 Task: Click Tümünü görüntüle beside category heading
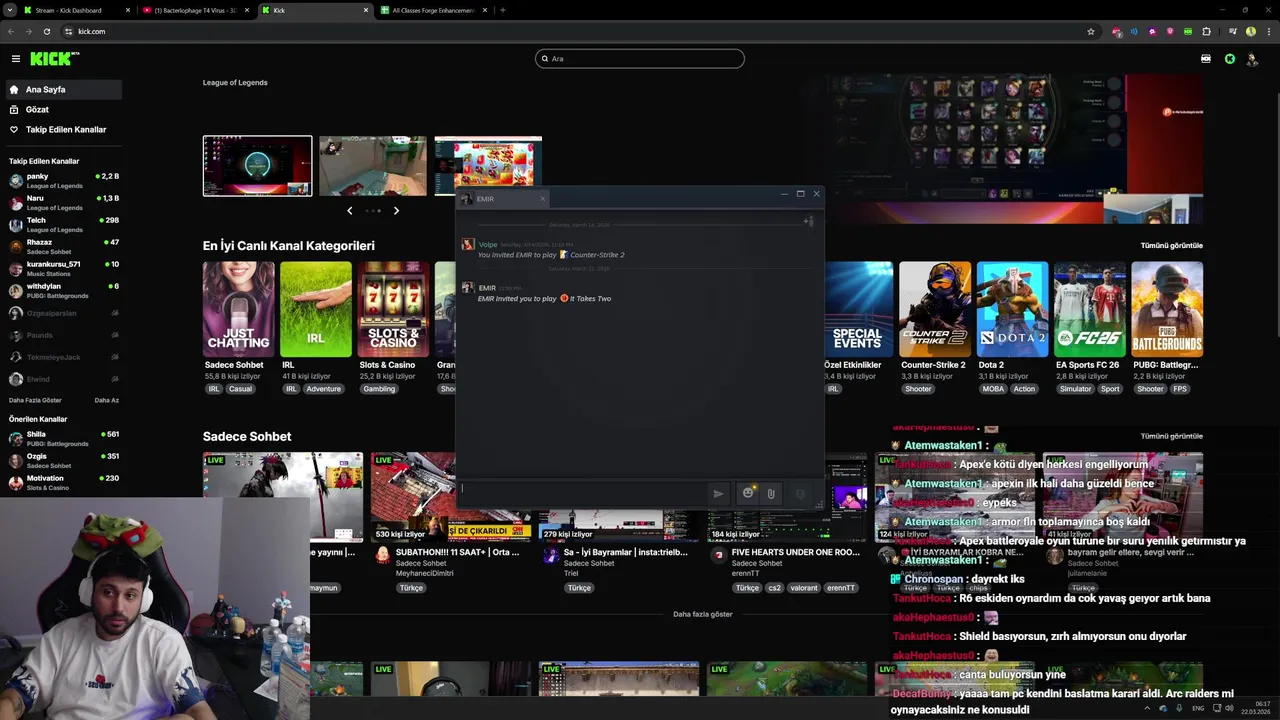(1171, 245)
